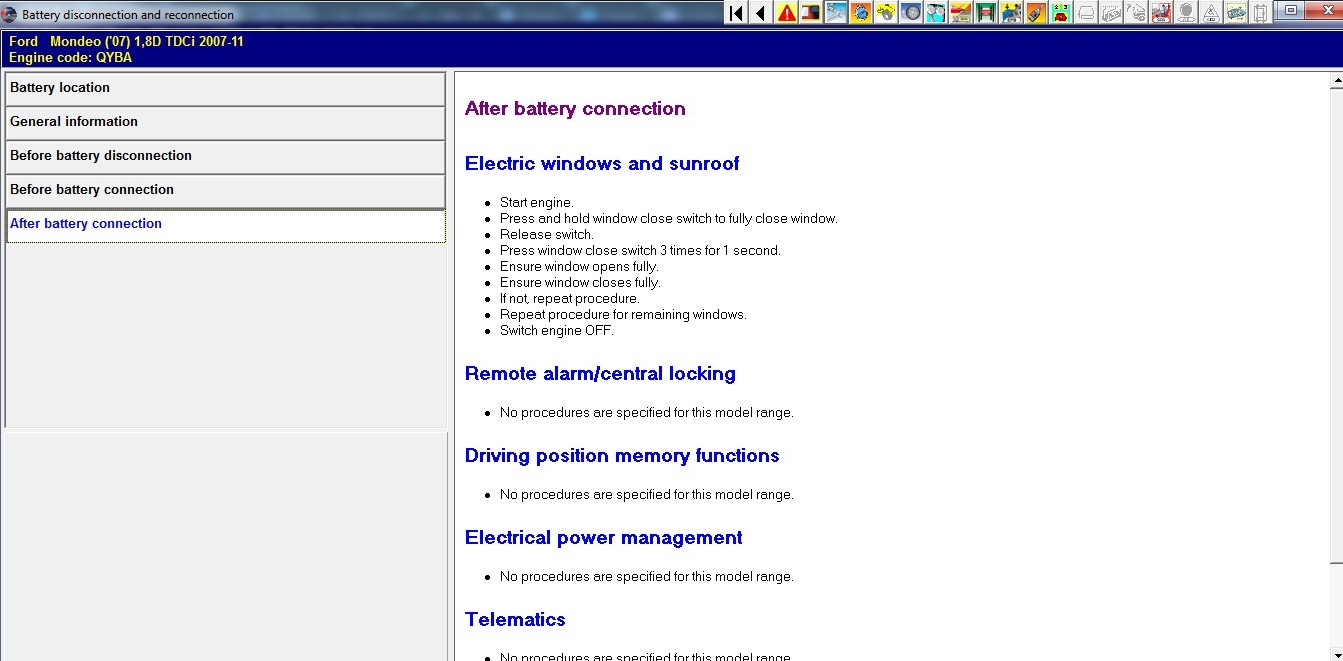The height and width of the screenshot is (661, 1343).
Task: Open the Battery location section
Action: pos(225,88)
